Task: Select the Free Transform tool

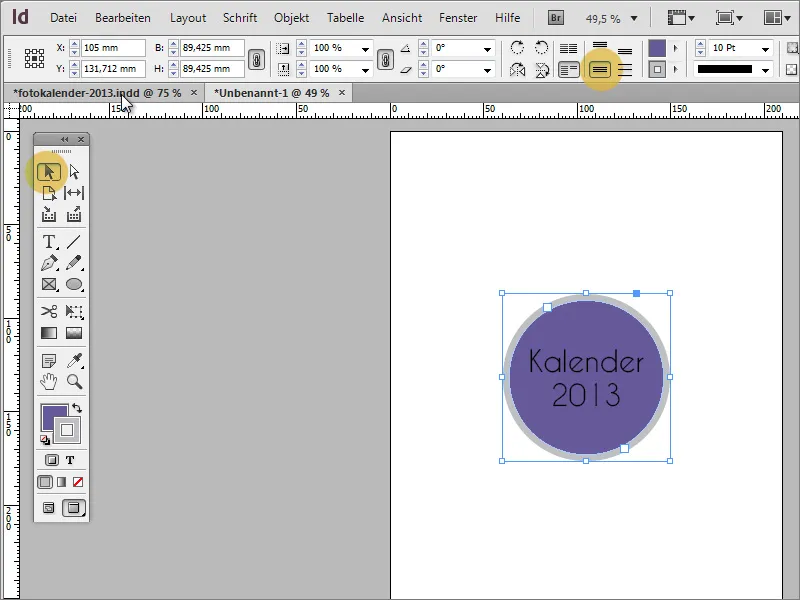Action: (74, 311)
